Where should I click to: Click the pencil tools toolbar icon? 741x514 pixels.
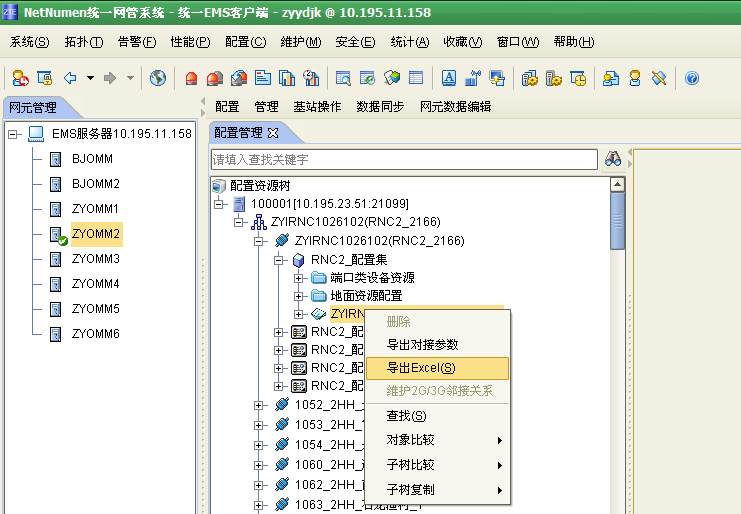659,78
